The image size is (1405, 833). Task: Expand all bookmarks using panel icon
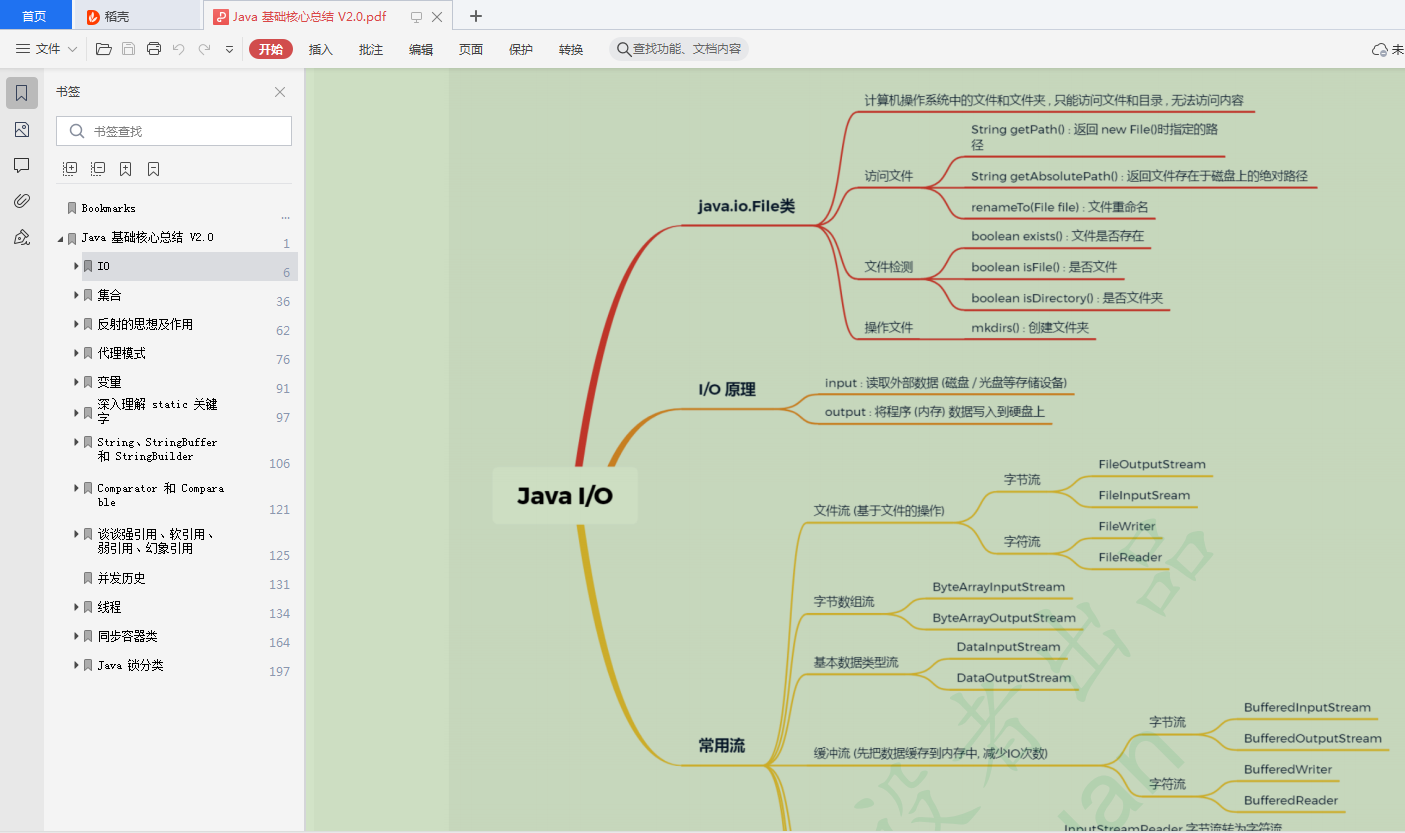[x=70, y=168]
